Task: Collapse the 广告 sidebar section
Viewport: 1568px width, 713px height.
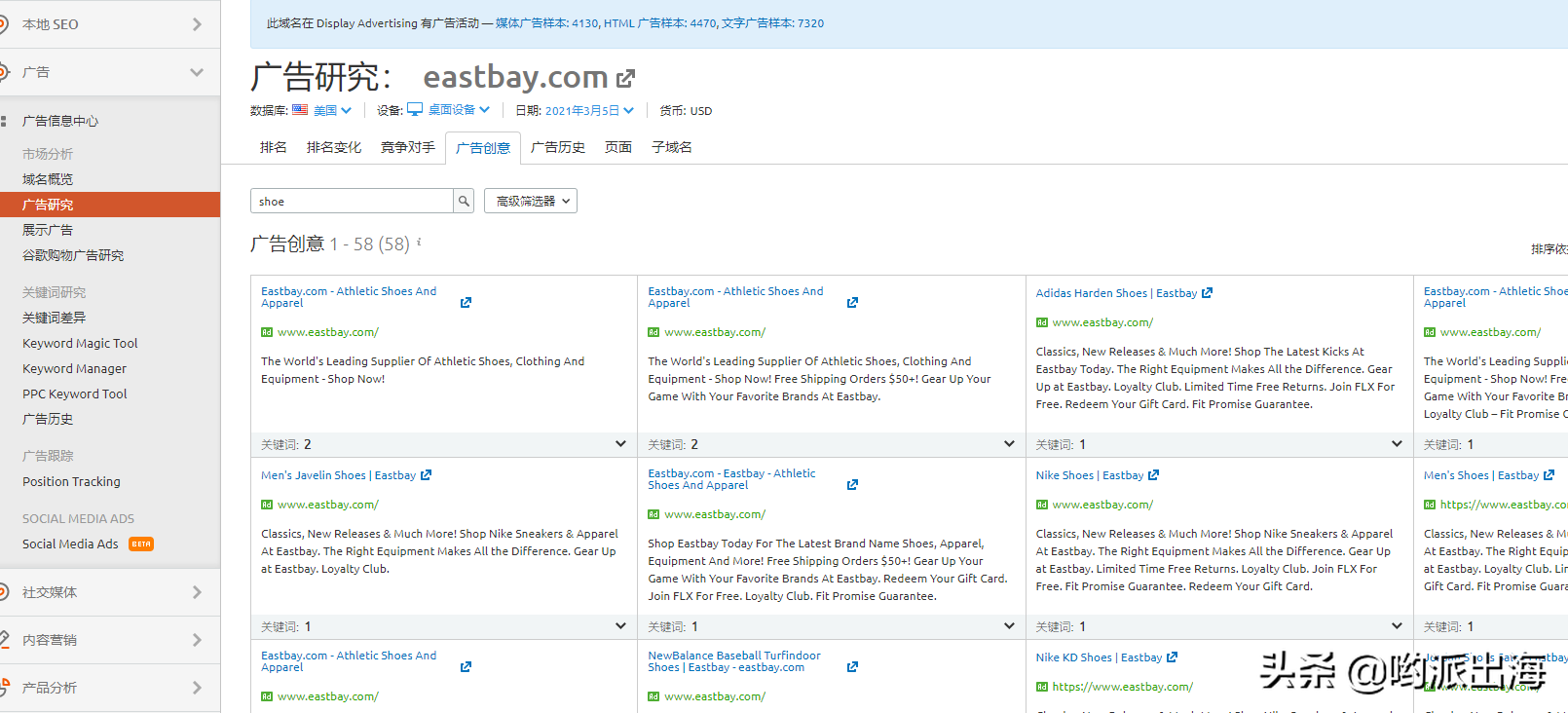Action: [198, 72]
